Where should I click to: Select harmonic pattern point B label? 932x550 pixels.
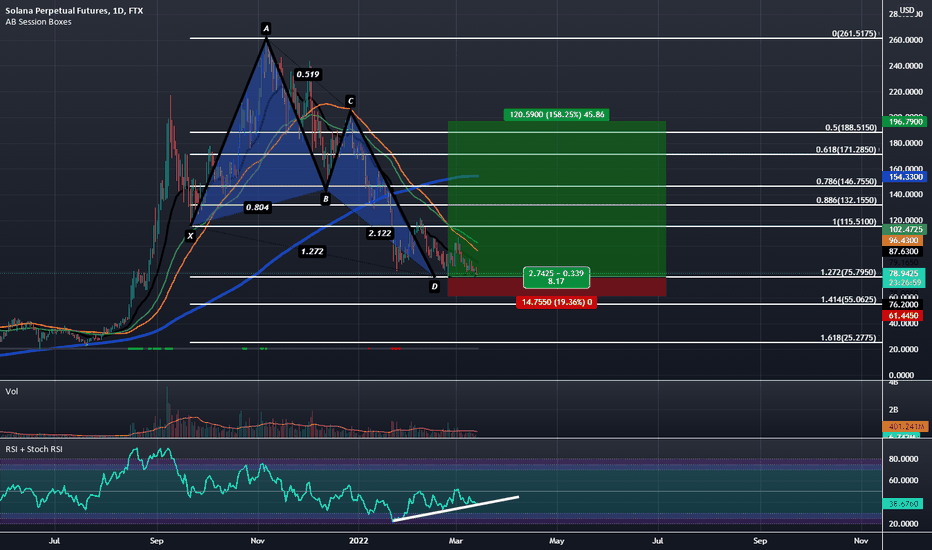[325, 199]
